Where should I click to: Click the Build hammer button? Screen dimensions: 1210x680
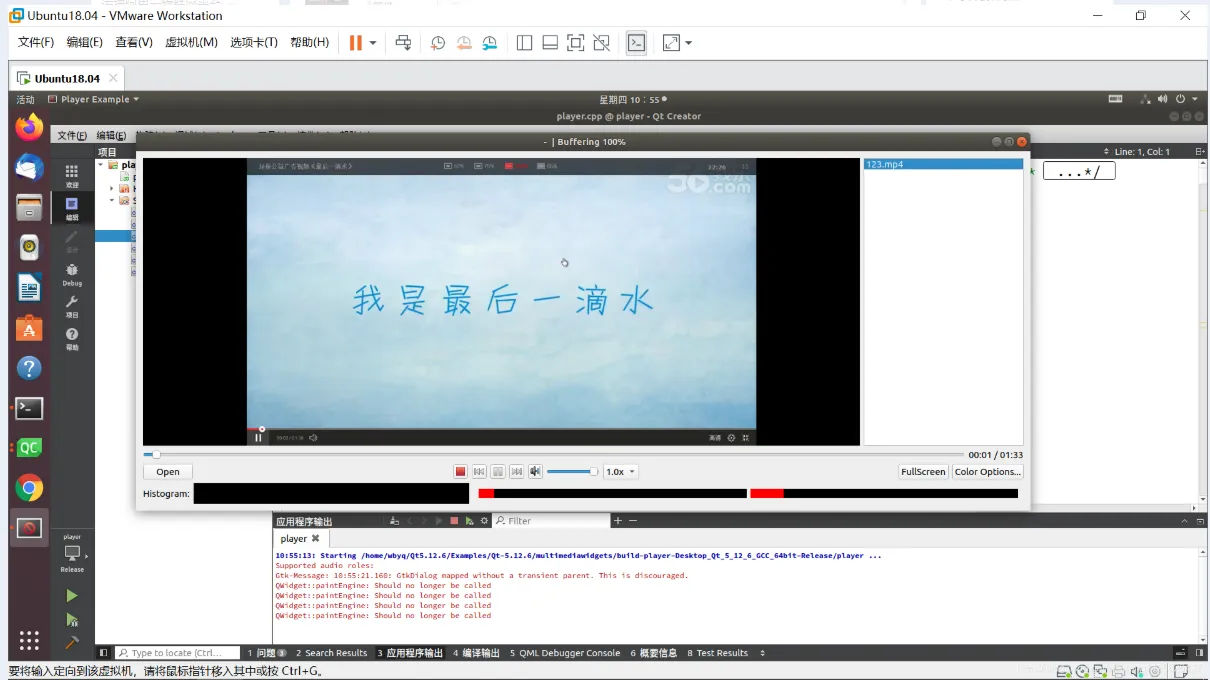coord(72,642)
